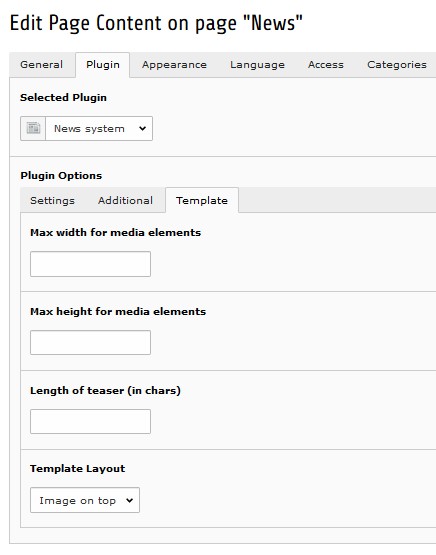The height and width of the screenshot is (555, 436).
Task: Switch to the General tab
Action: pyautogui.click(x=42, y=65)
